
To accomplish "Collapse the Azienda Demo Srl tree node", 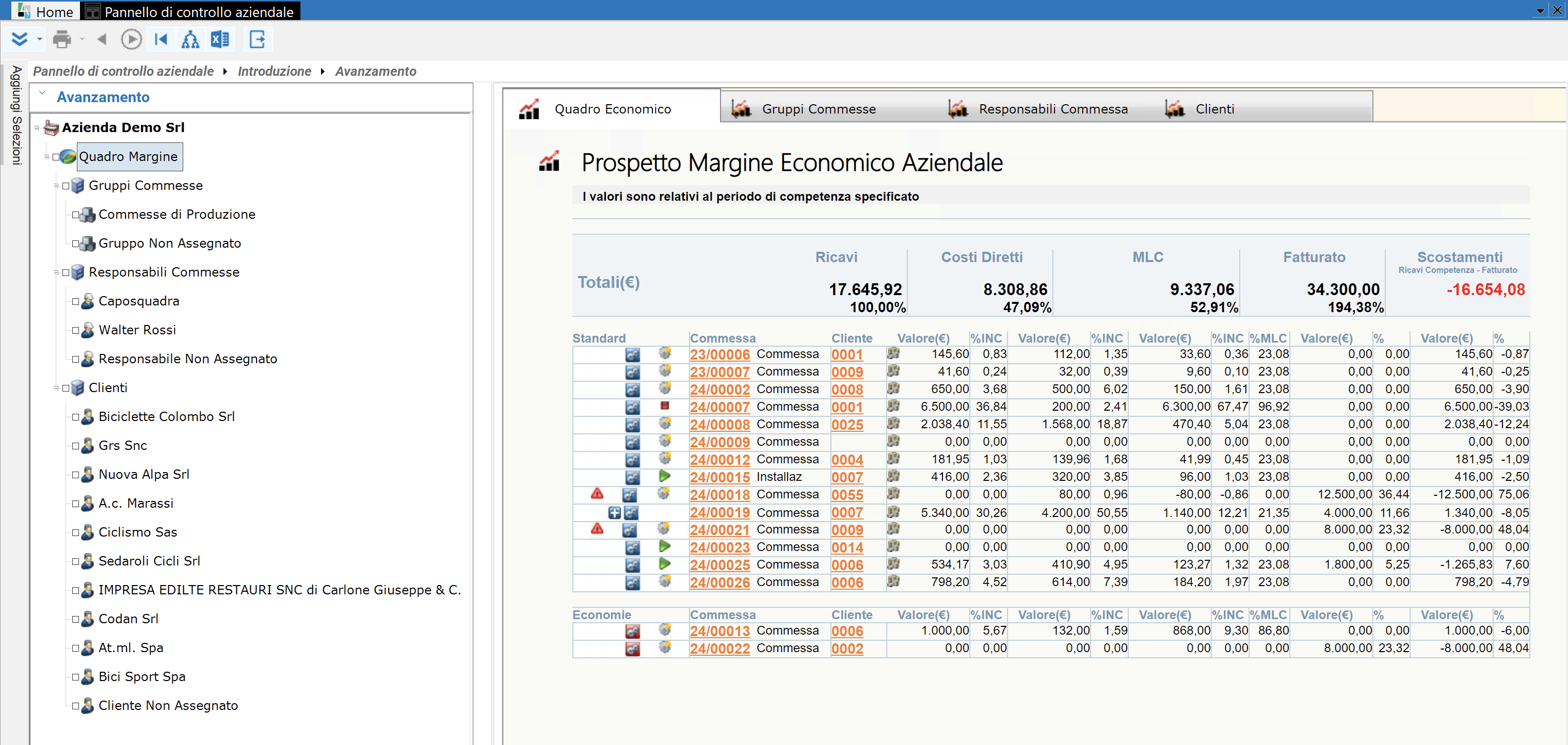I will click(37, 128).
